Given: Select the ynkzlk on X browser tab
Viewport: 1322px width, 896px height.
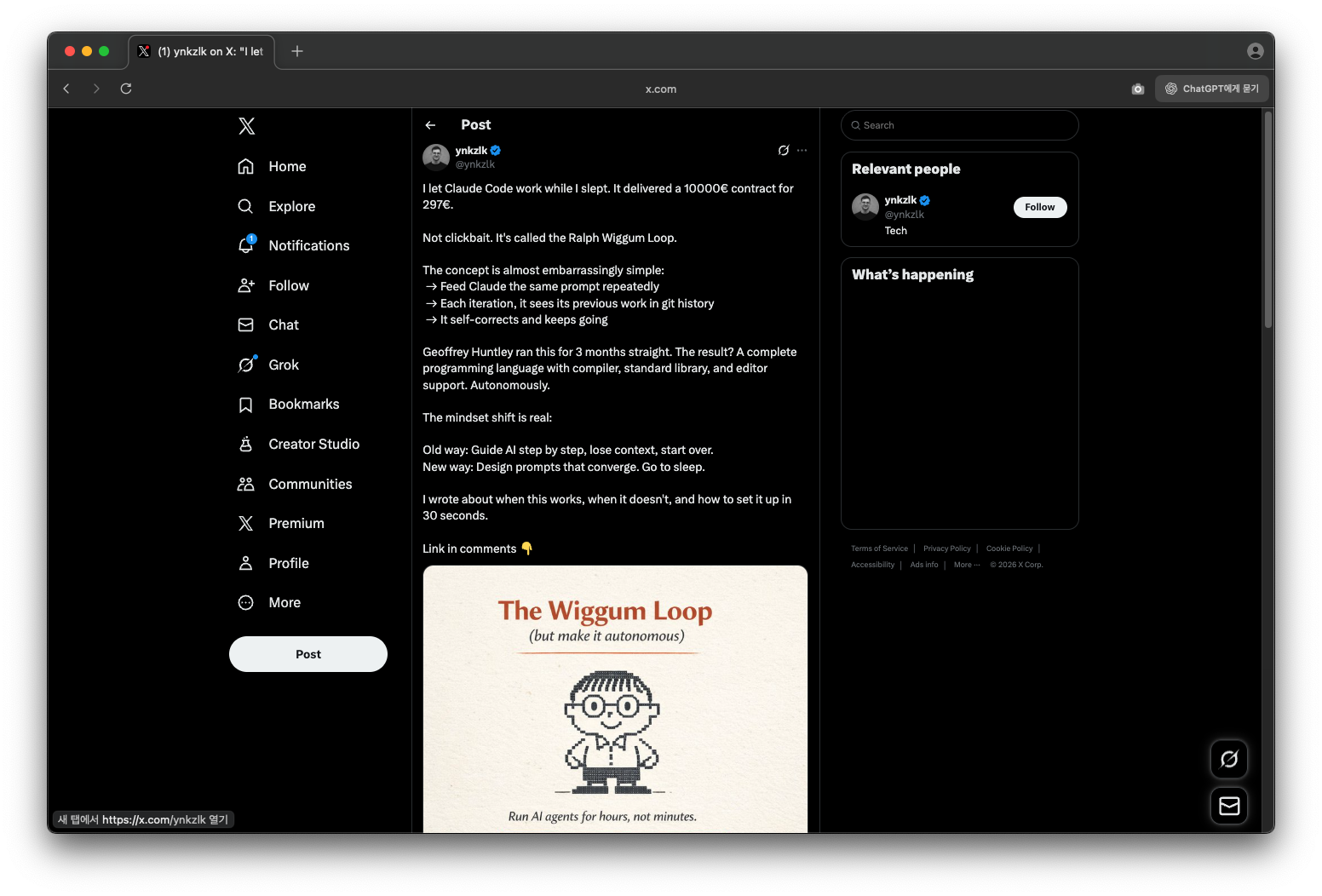Looking at the screenshot, I should point(202,51).
